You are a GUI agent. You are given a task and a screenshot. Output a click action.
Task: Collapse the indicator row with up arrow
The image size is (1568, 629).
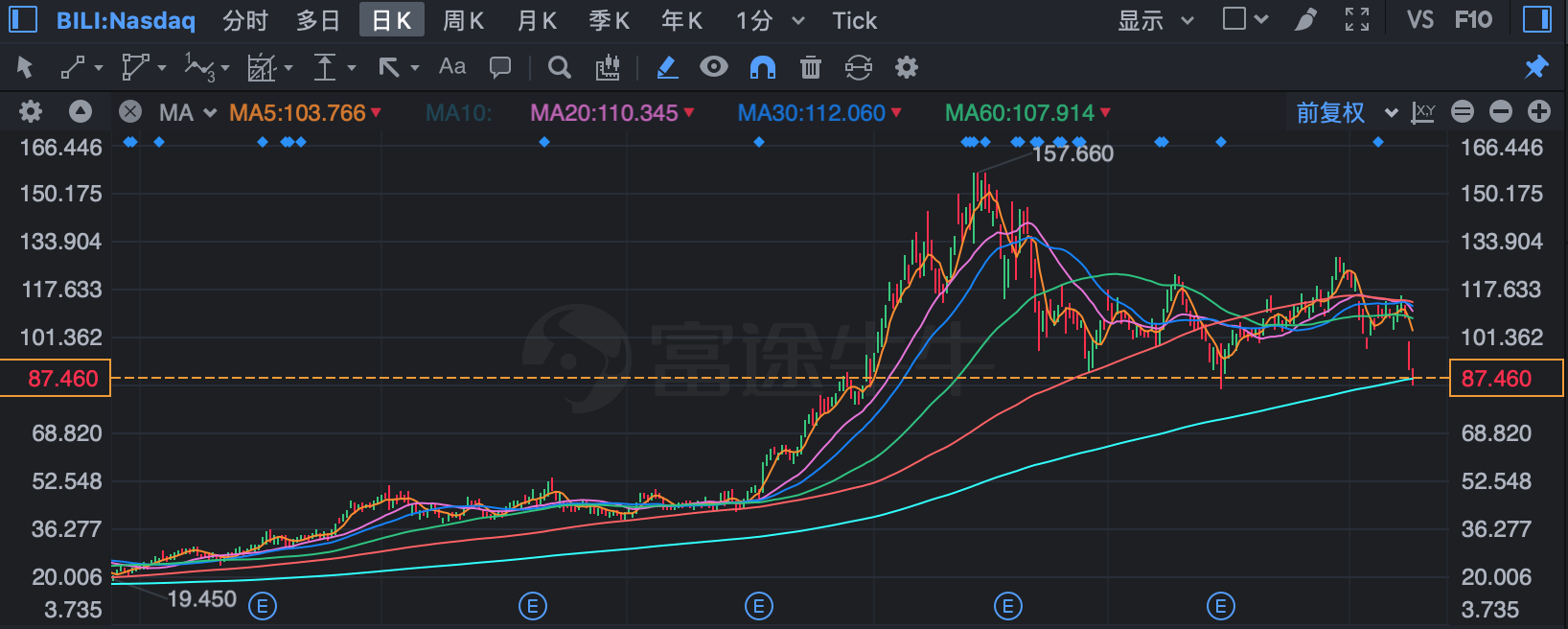[x=81, y=112]
